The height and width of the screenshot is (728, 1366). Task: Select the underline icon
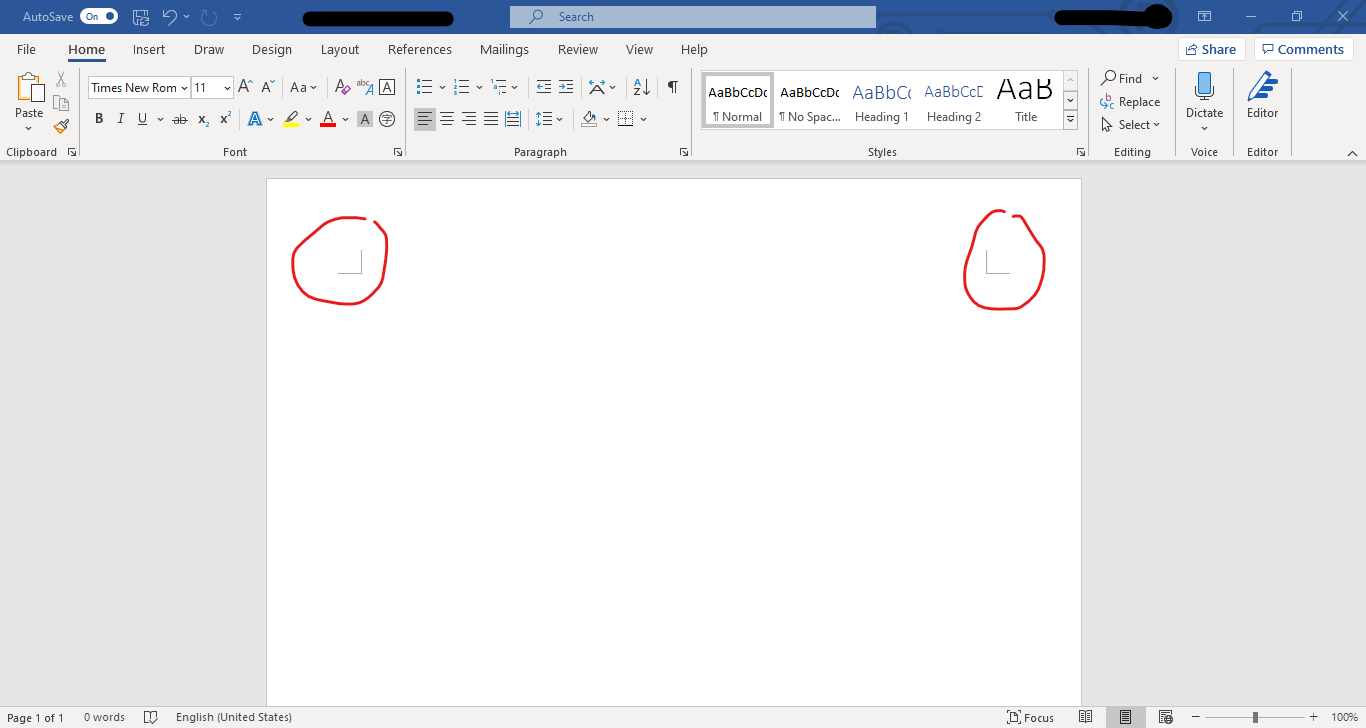(x=141, y=118)
